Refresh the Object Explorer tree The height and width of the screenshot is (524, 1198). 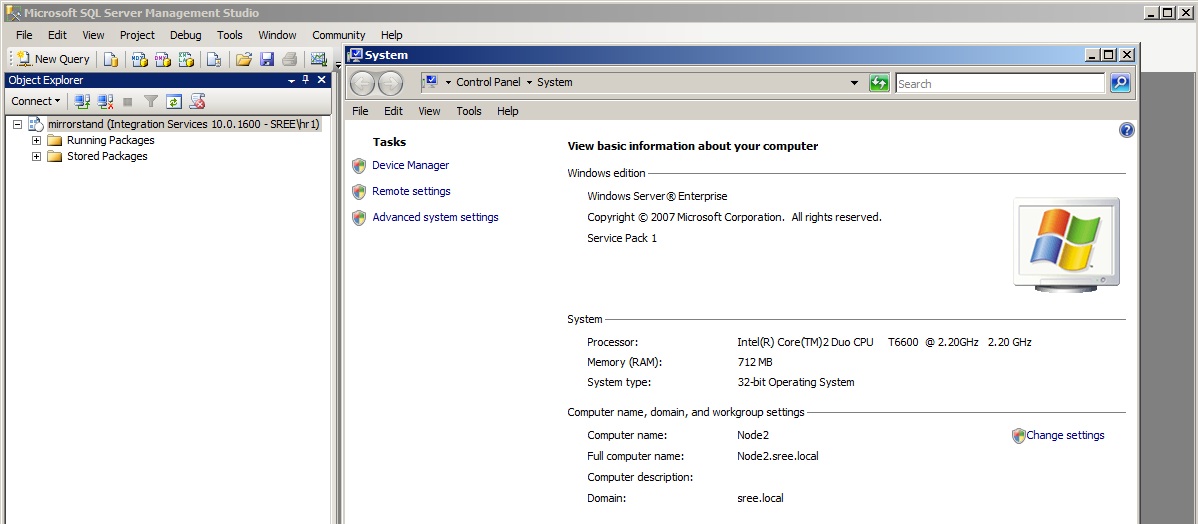174,101
